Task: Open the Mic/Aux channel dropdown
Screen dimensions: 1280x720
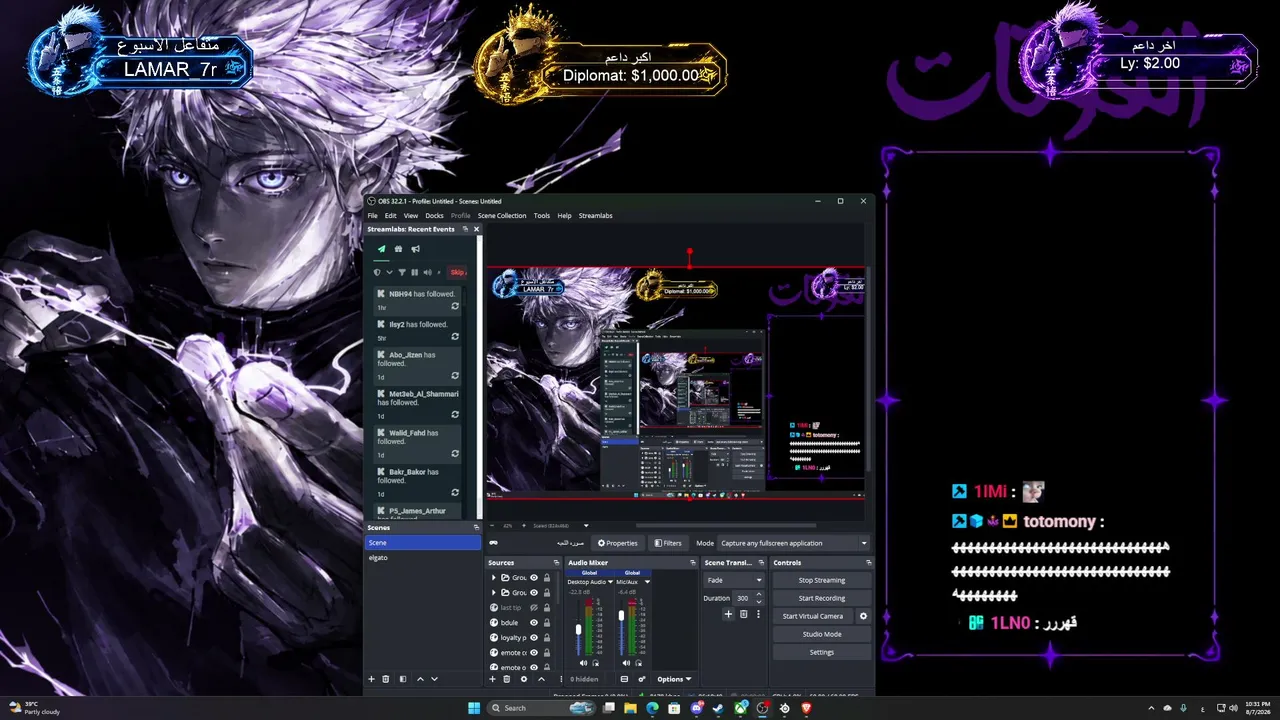Action: click(647, 581)
